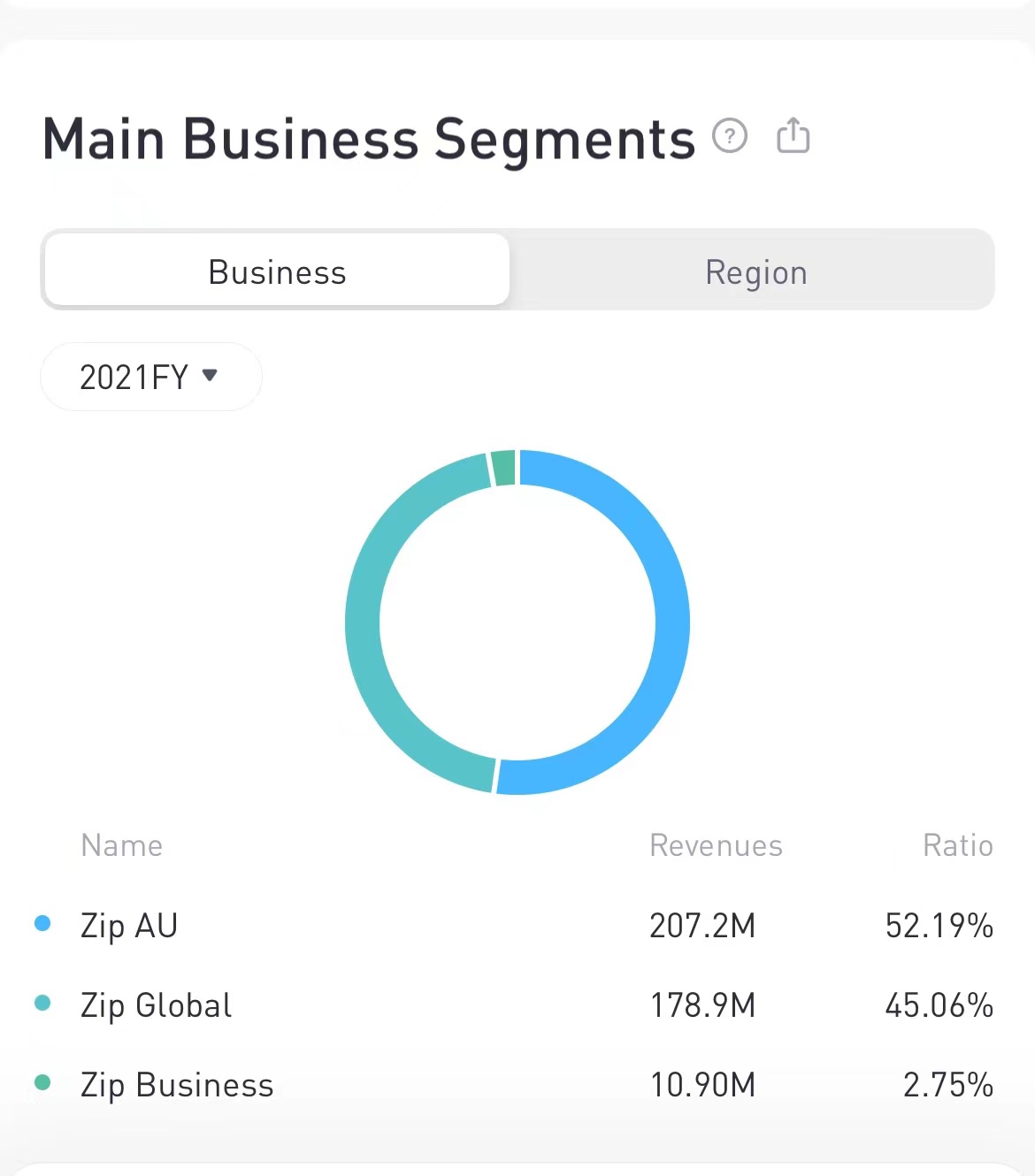The image size is (1035, 1176).
Task: Select the Zip Business row label
Action: [177, 1085]
